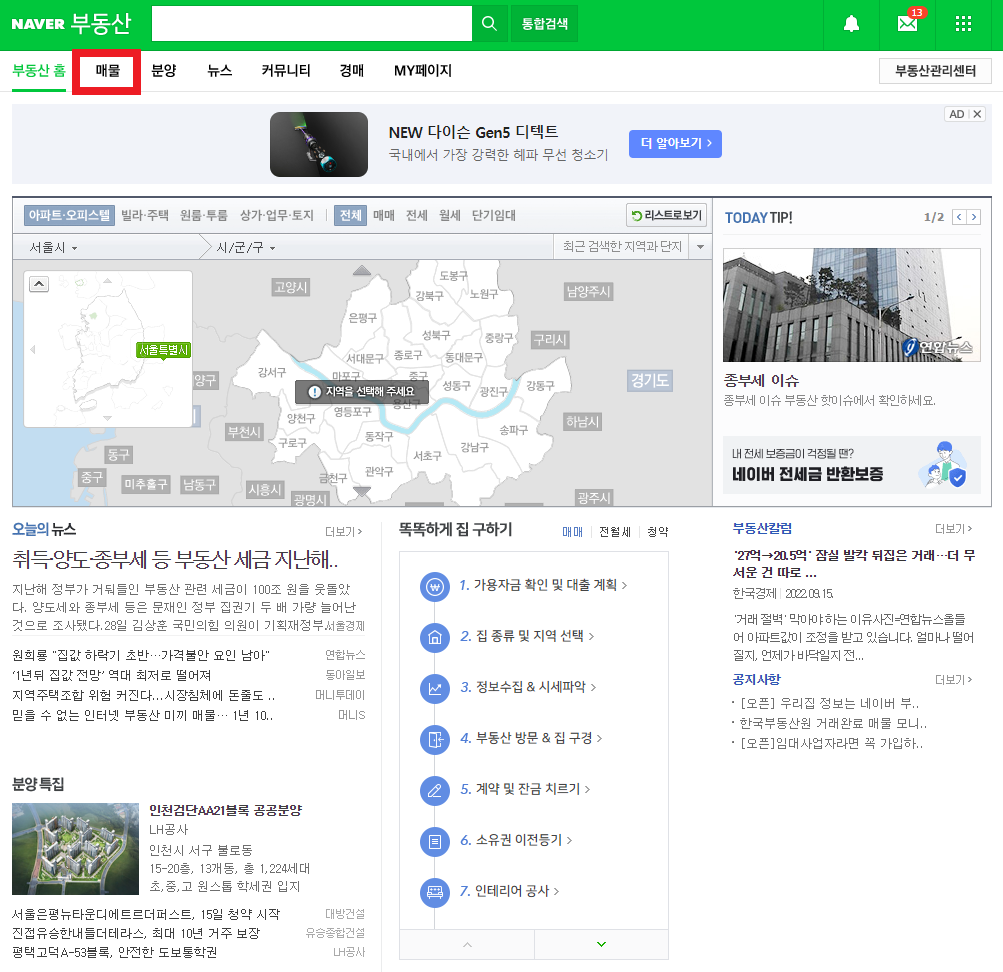1003x972 pixels.
Task: Click the sofa step 7 icon
Action: pos(435,892)
